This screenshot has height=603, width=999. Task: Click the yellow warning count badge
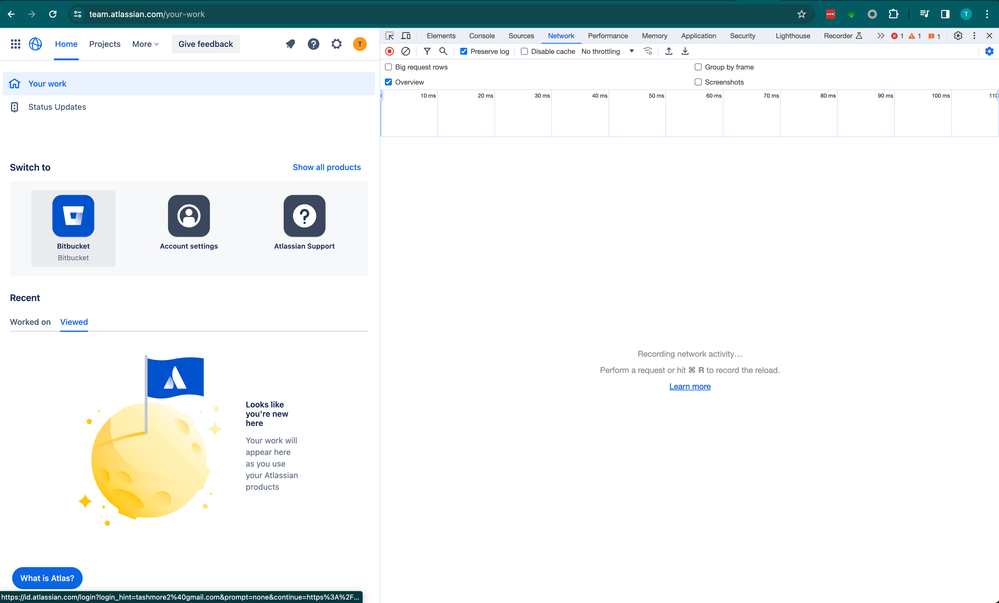tap(914, 36)
